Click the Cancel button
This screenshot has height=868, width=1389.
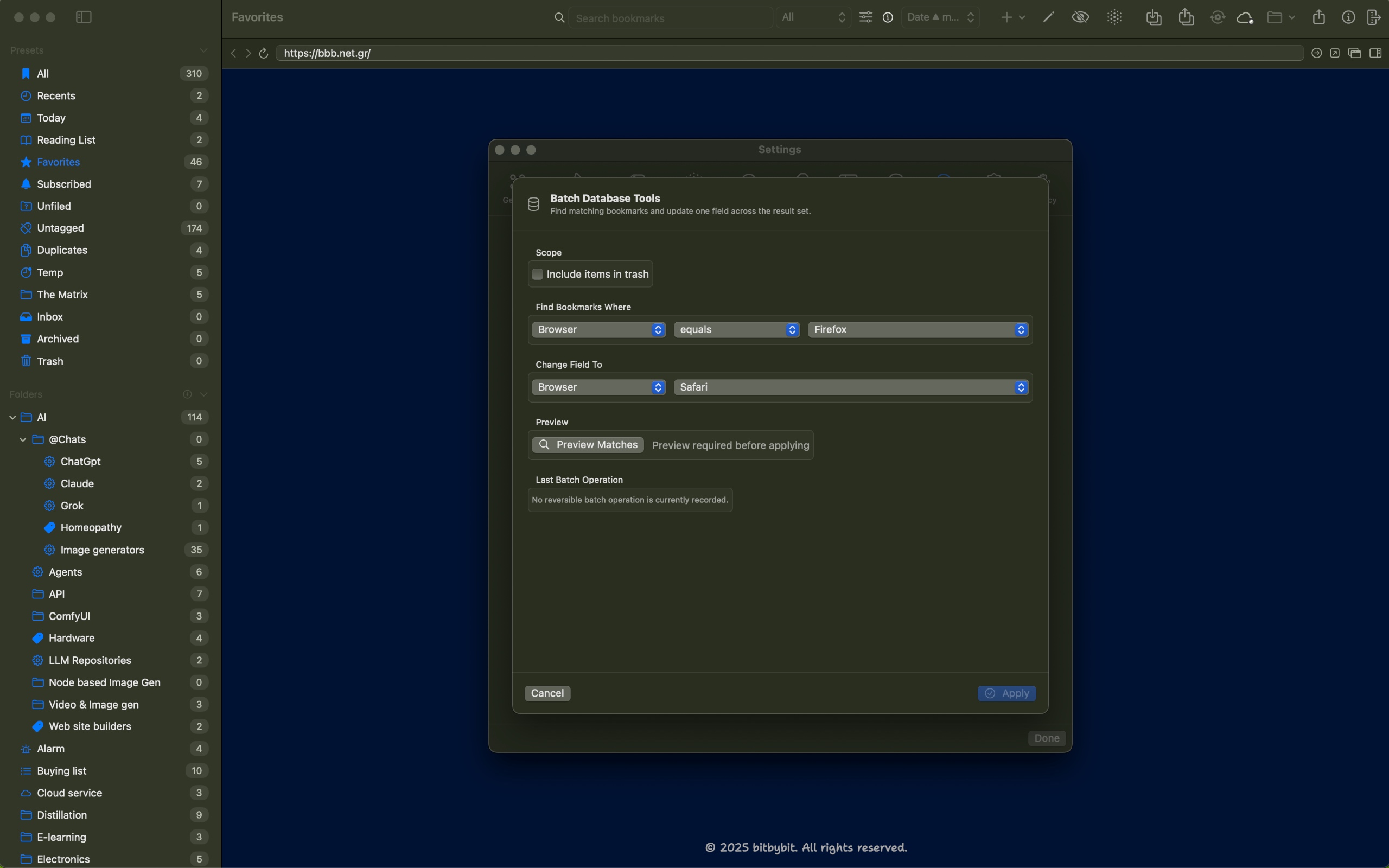point(547,693)
